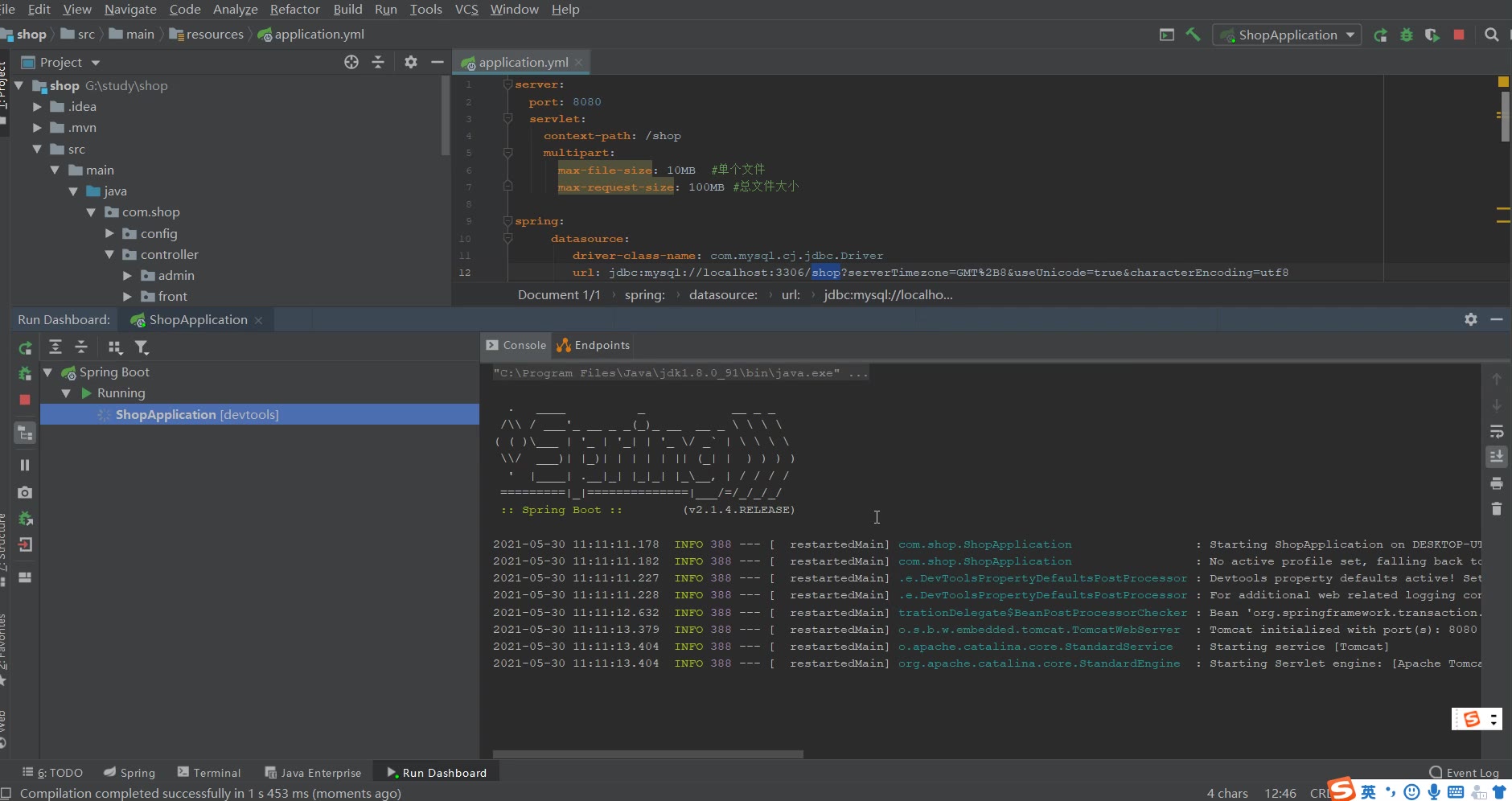
Task: Click the Search Everywhere magnifier icon
Action: tap(1492, 35)
